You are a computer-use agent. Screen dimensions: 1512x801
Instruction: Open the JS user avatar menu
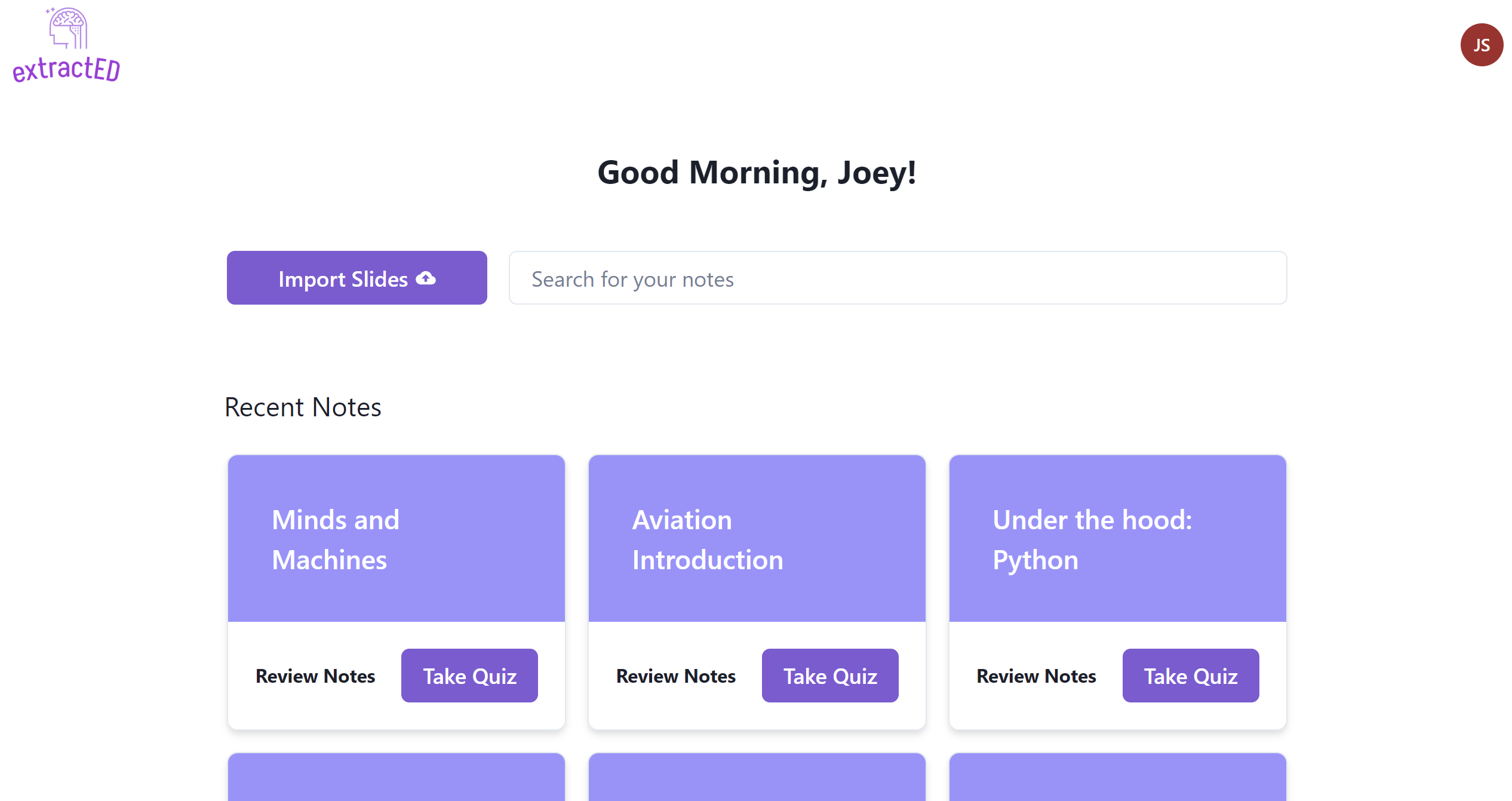click(1482, 45)
